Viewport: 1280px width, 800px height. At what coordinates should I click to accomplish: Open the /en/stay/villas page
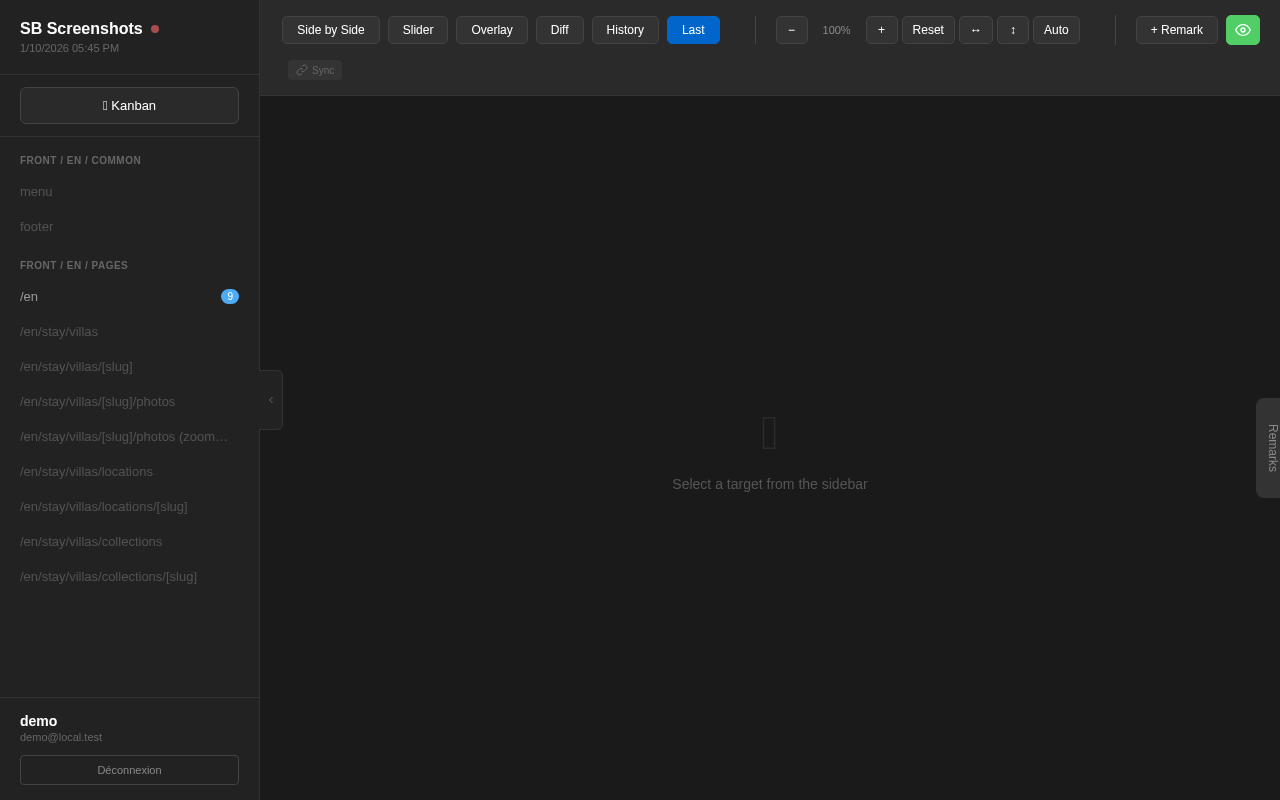[x=130, y=332]
